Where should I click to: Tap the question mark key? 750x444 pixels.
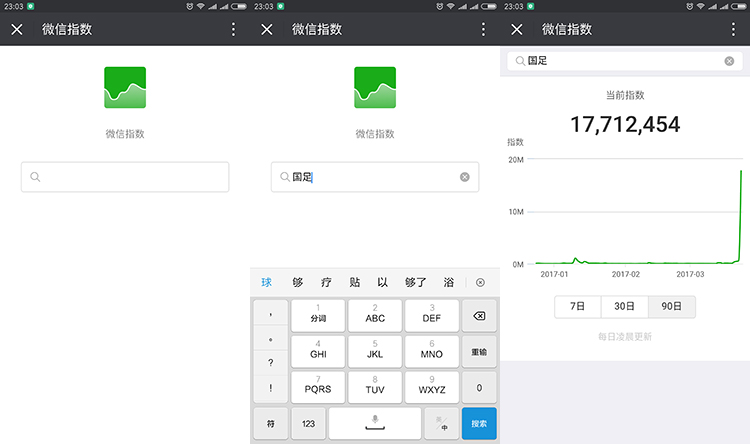(x=271, y=363)
